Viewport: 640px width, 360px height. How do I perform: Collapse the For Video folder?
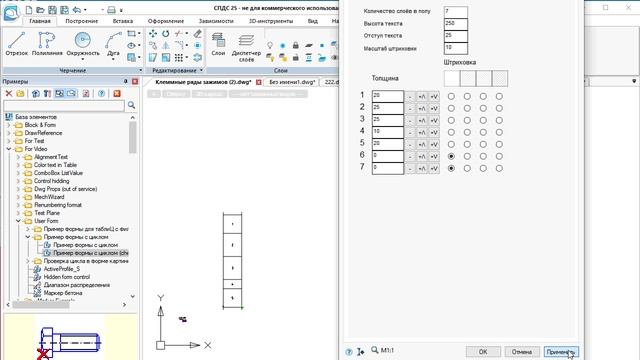coord(9,149)
